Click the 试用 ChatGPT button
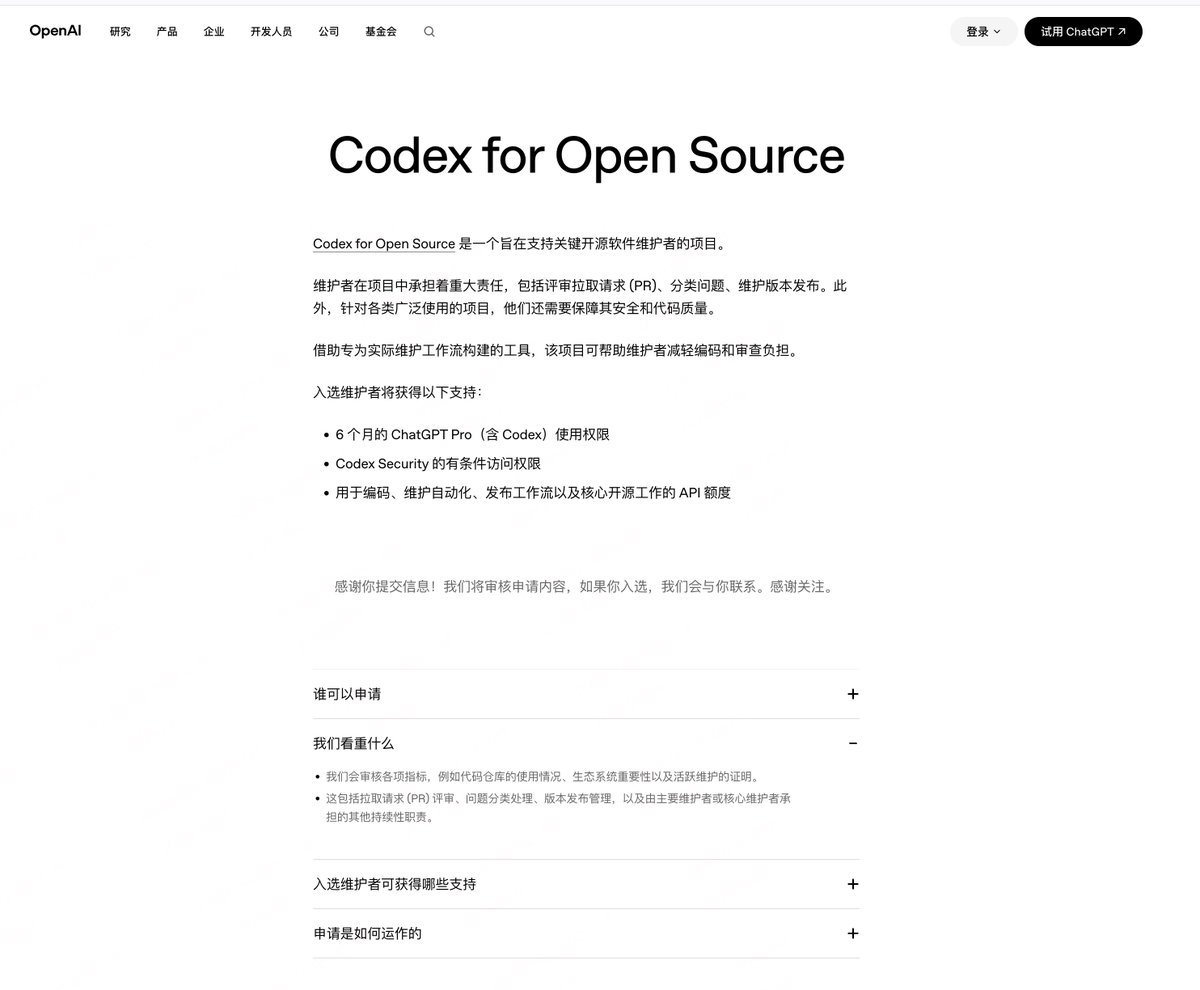The width and height of the screenshot is (1200, 990). (x=1083, y=32)
